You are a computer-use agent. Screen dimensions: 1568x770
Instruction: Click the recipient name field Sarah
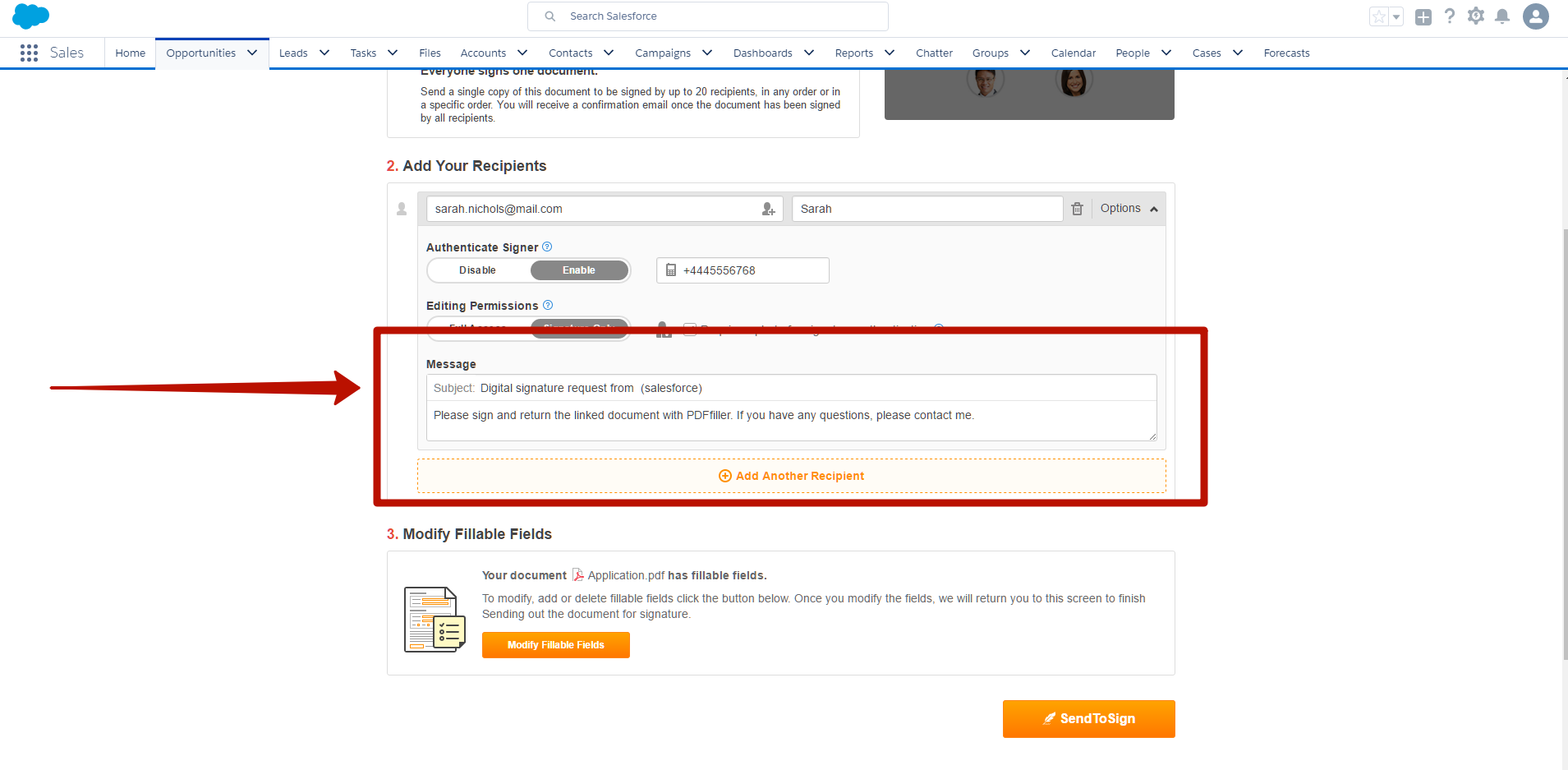coord(927,209)
